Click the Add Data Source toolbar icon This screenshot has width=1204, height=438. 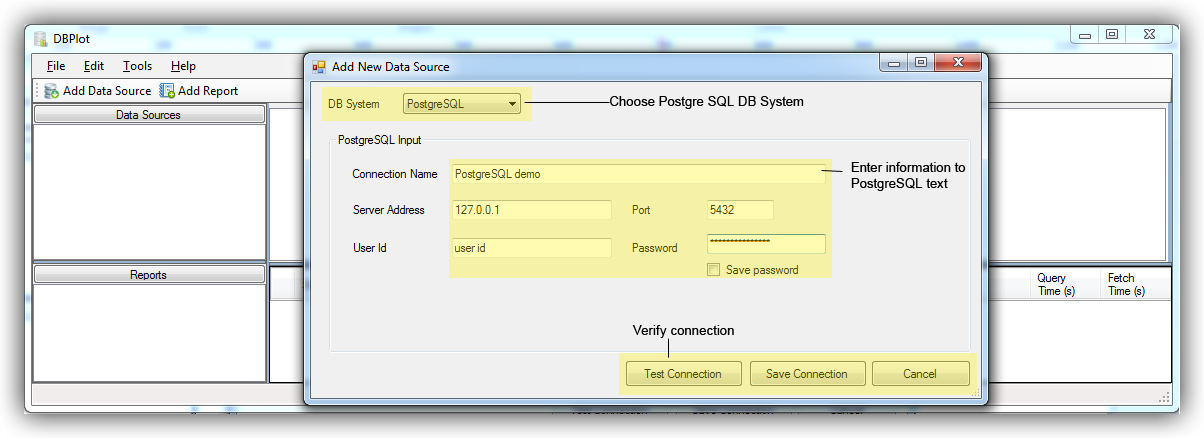click(x=52, y=91)
